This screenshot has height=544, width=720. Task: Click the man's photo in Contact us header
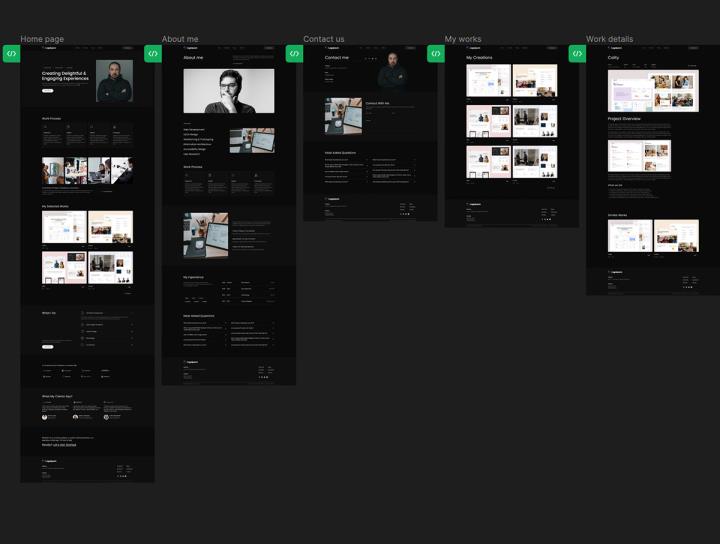(x=392, y=72)
